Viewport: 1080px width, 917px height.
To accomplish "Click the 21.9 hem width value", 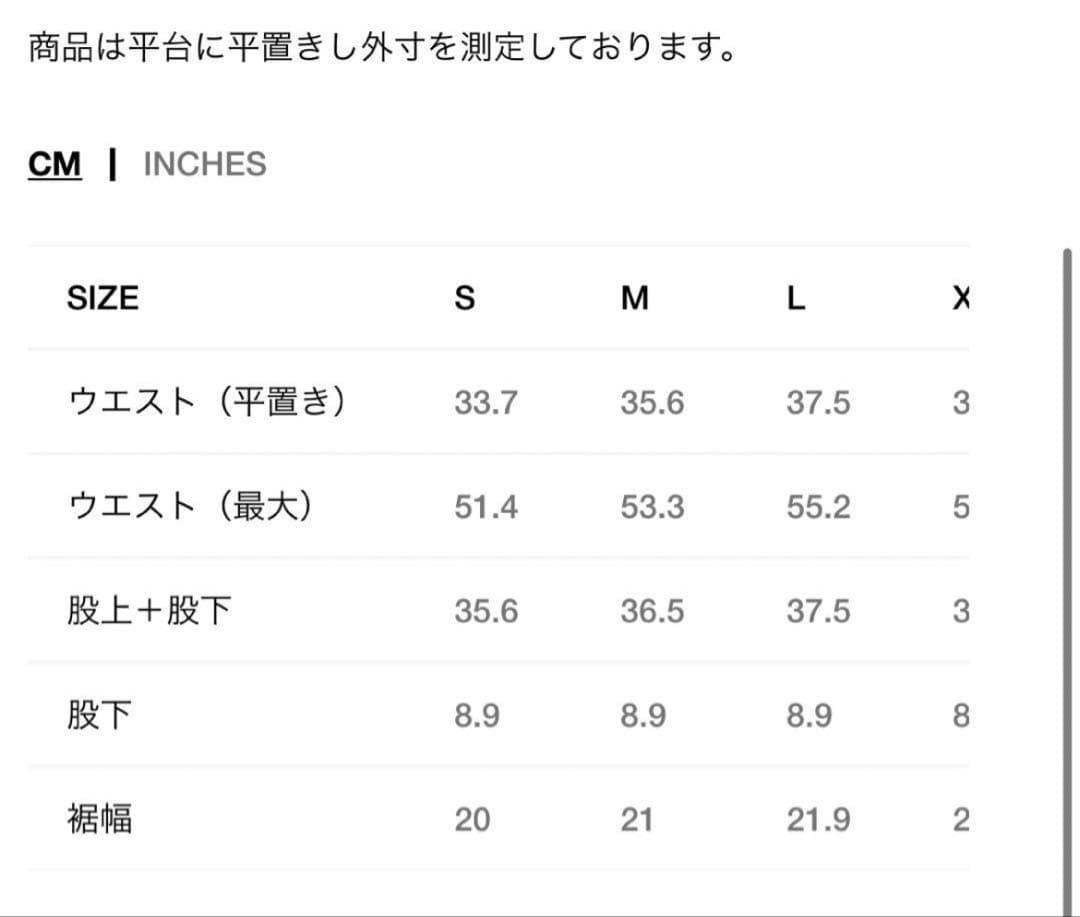I will point(818,820).
